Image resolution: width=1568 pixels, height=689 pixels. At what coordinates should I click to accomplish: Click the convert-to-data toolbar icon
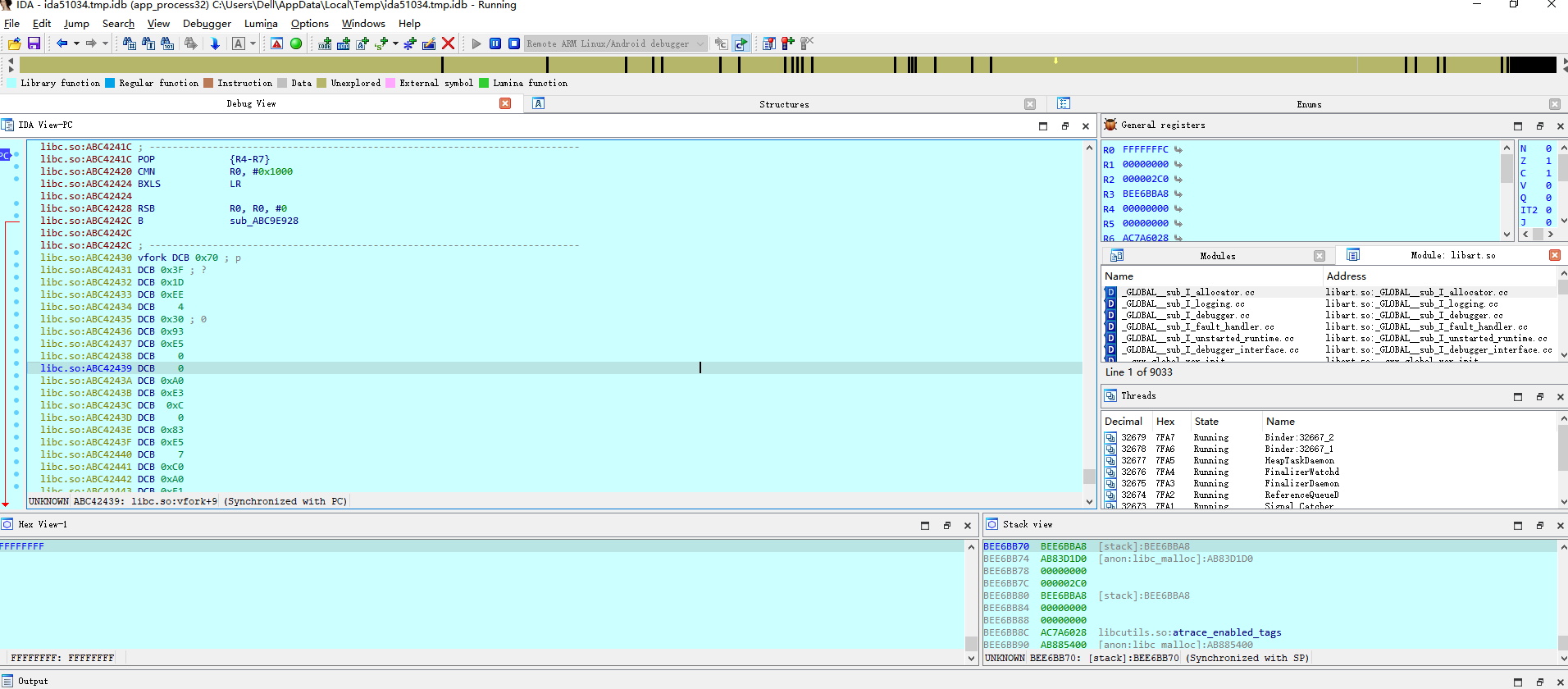tap(344, 43)
